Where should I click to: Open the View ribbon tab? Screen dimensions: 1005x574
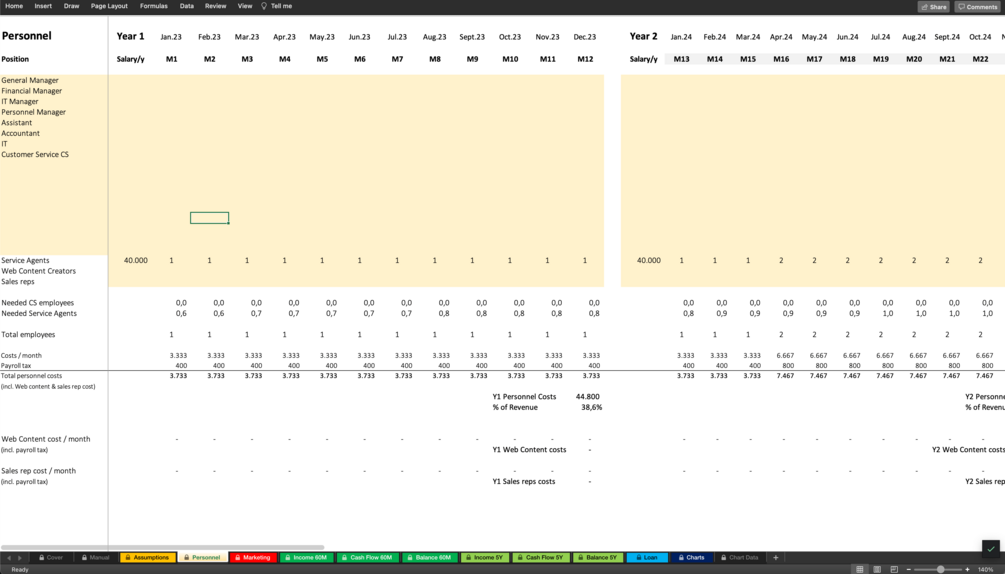(245, 6)
